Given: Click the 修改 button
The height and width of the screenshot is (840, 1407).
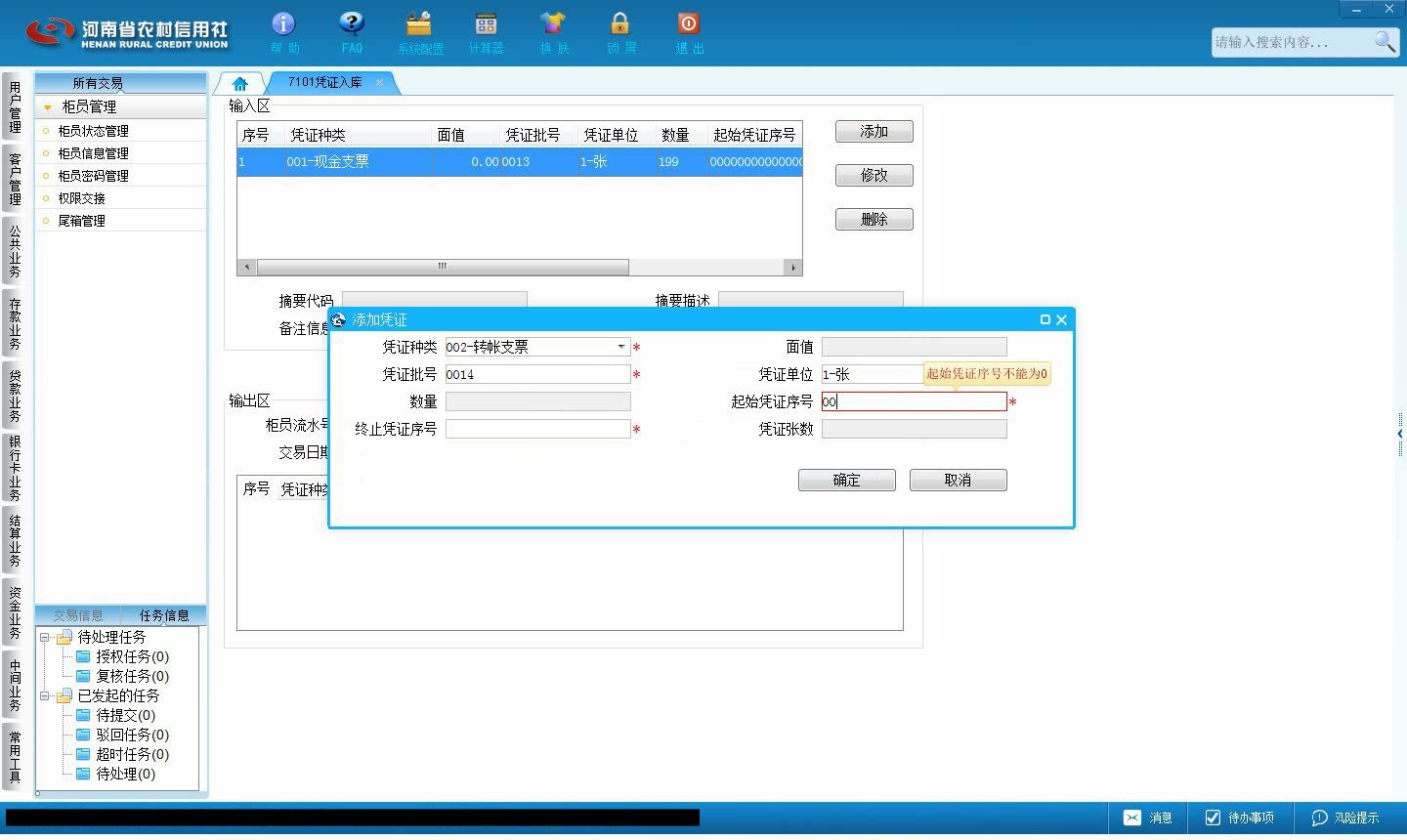Looking at the screenshot, I should coord(874,176).
